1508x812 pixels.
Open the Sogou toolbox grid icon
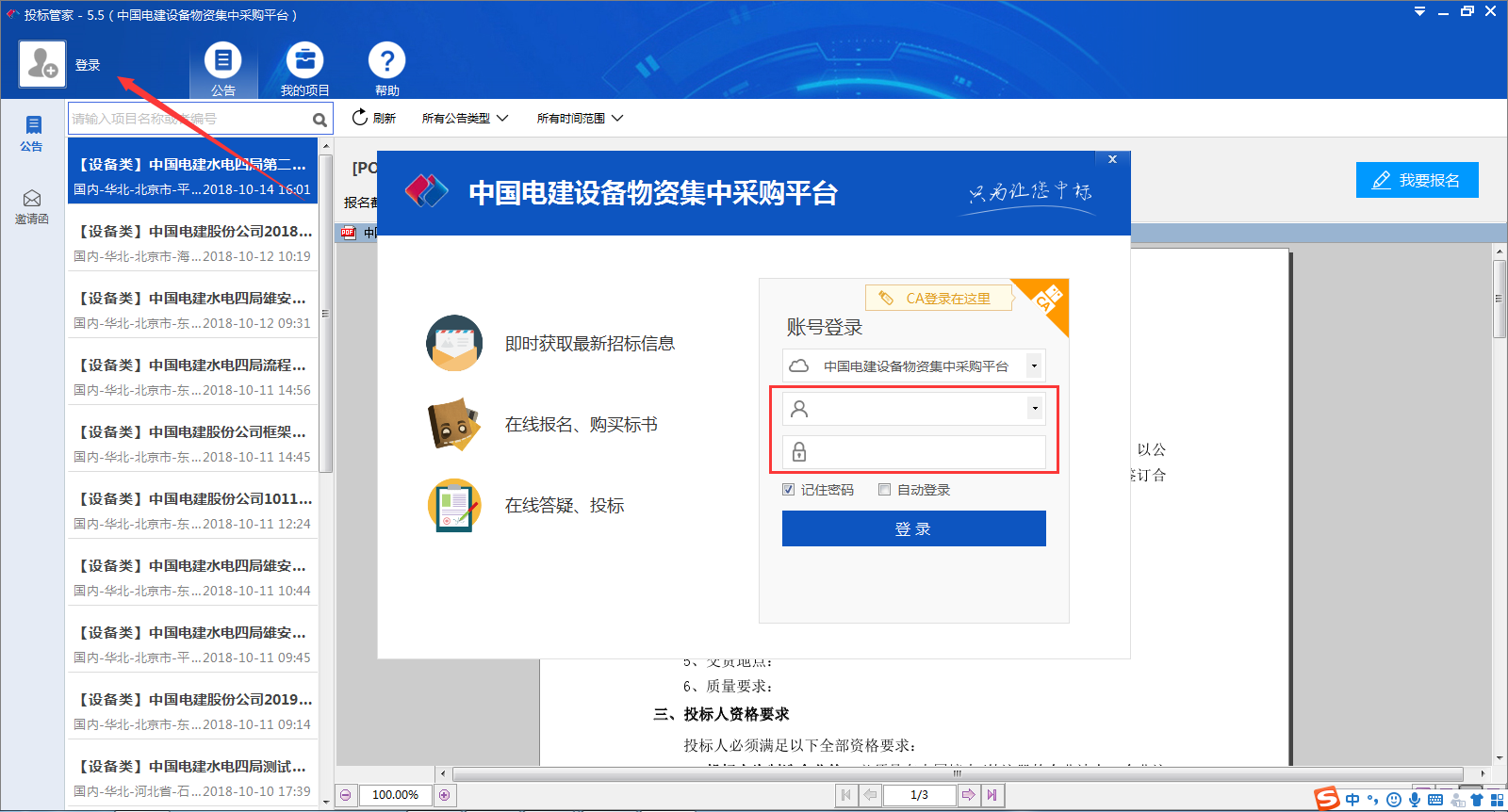[1497, 800]
